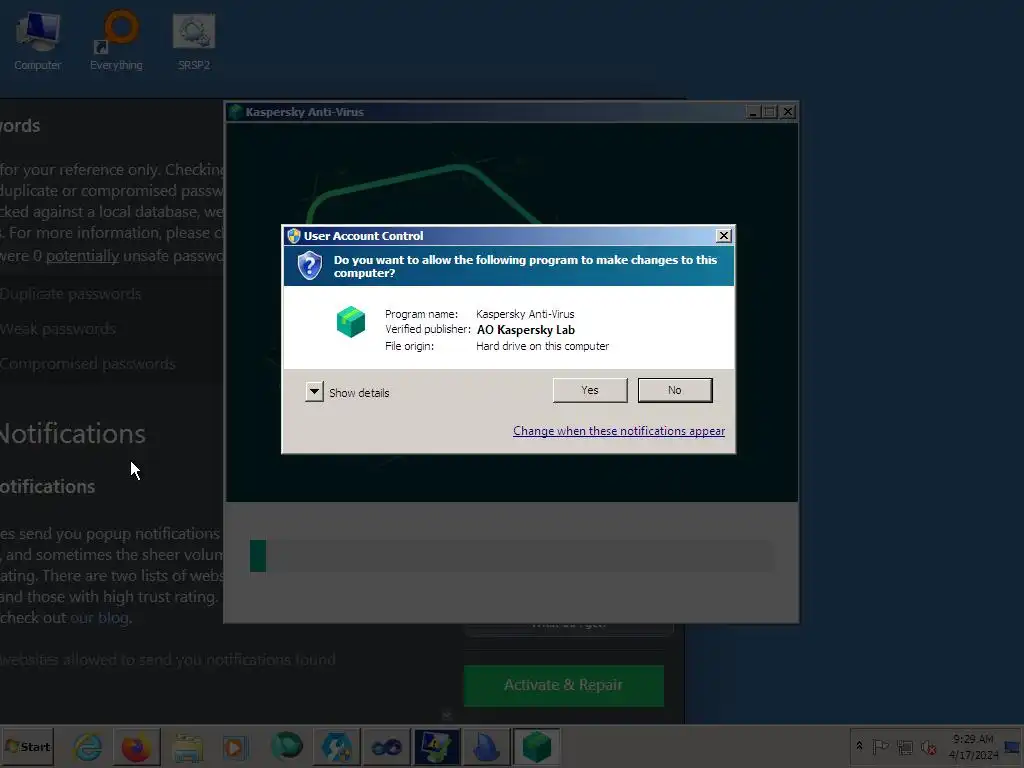Click the 'Notifications' heading in background page
This screenshot has width=1024, height=768.
[72, 434]
